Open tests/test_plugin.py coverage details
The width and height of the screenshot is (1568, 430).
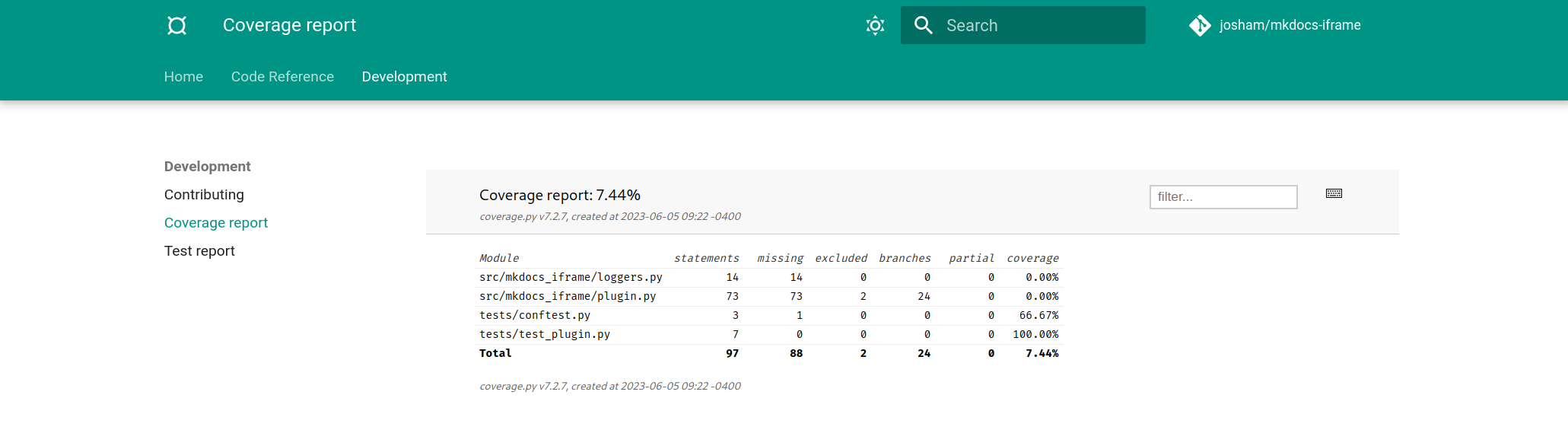545,335
